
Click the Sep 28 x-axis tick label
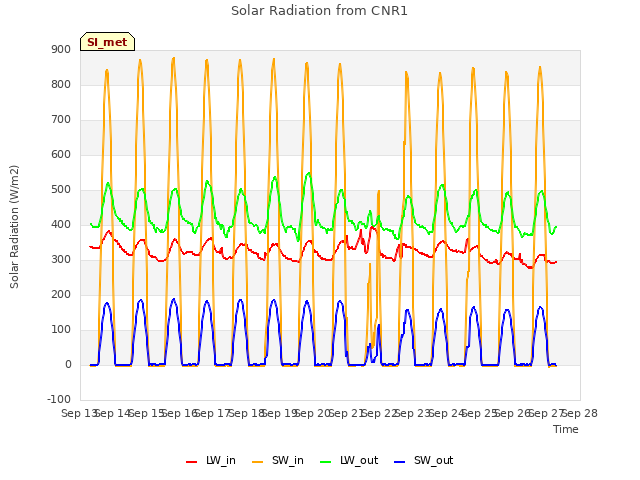(x=580, y=413)
